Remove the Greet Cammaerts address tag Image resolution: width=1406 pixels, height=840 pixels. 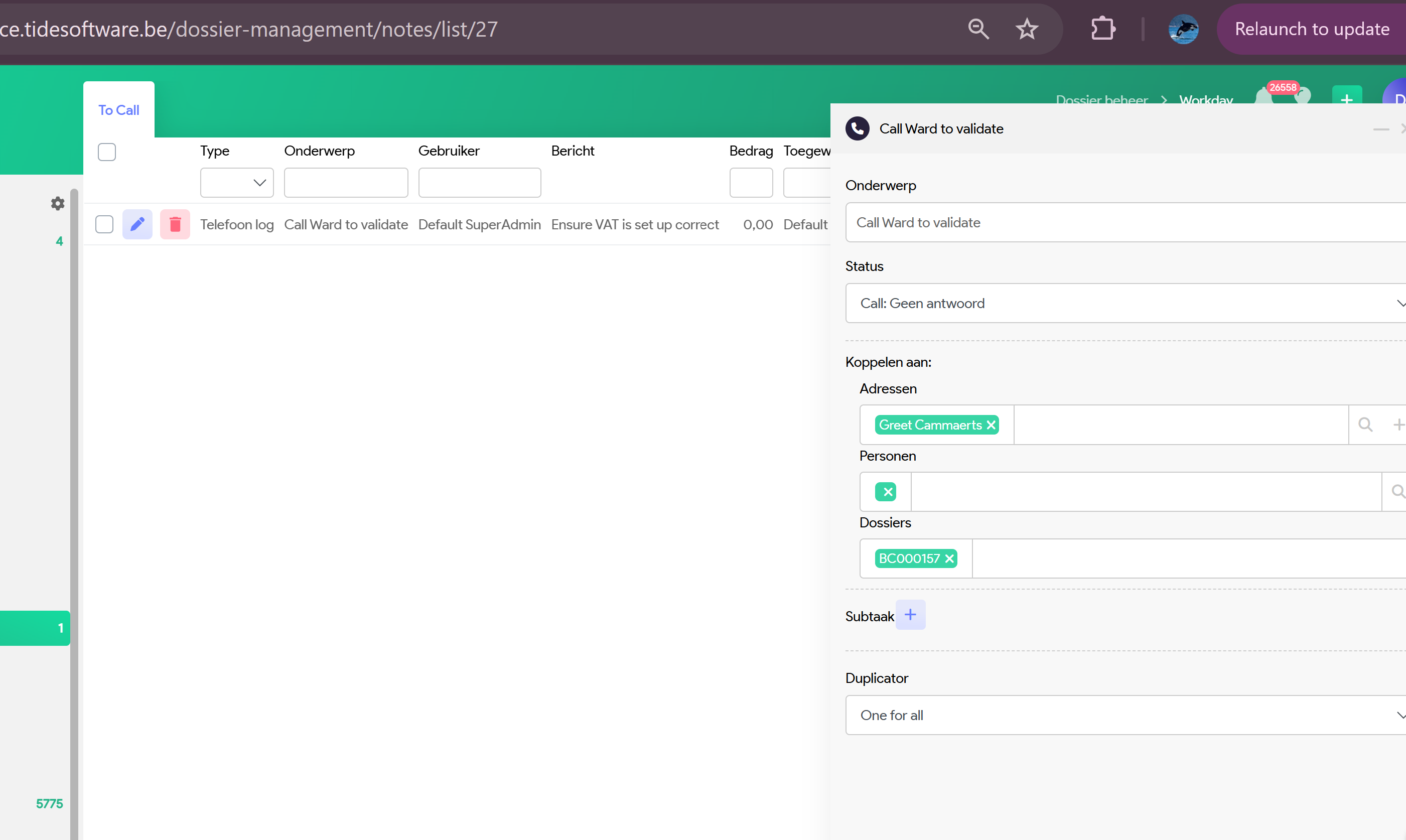991,425
